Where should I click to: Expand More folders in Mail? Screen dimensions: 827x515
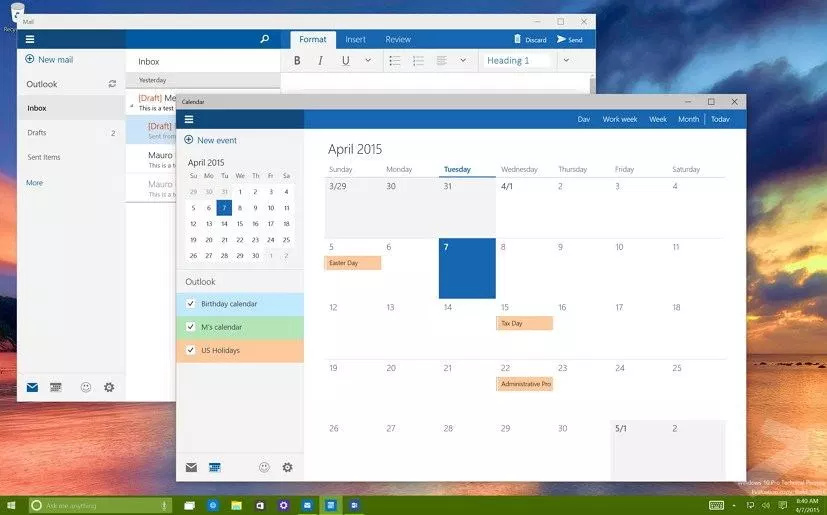[35, 183]
